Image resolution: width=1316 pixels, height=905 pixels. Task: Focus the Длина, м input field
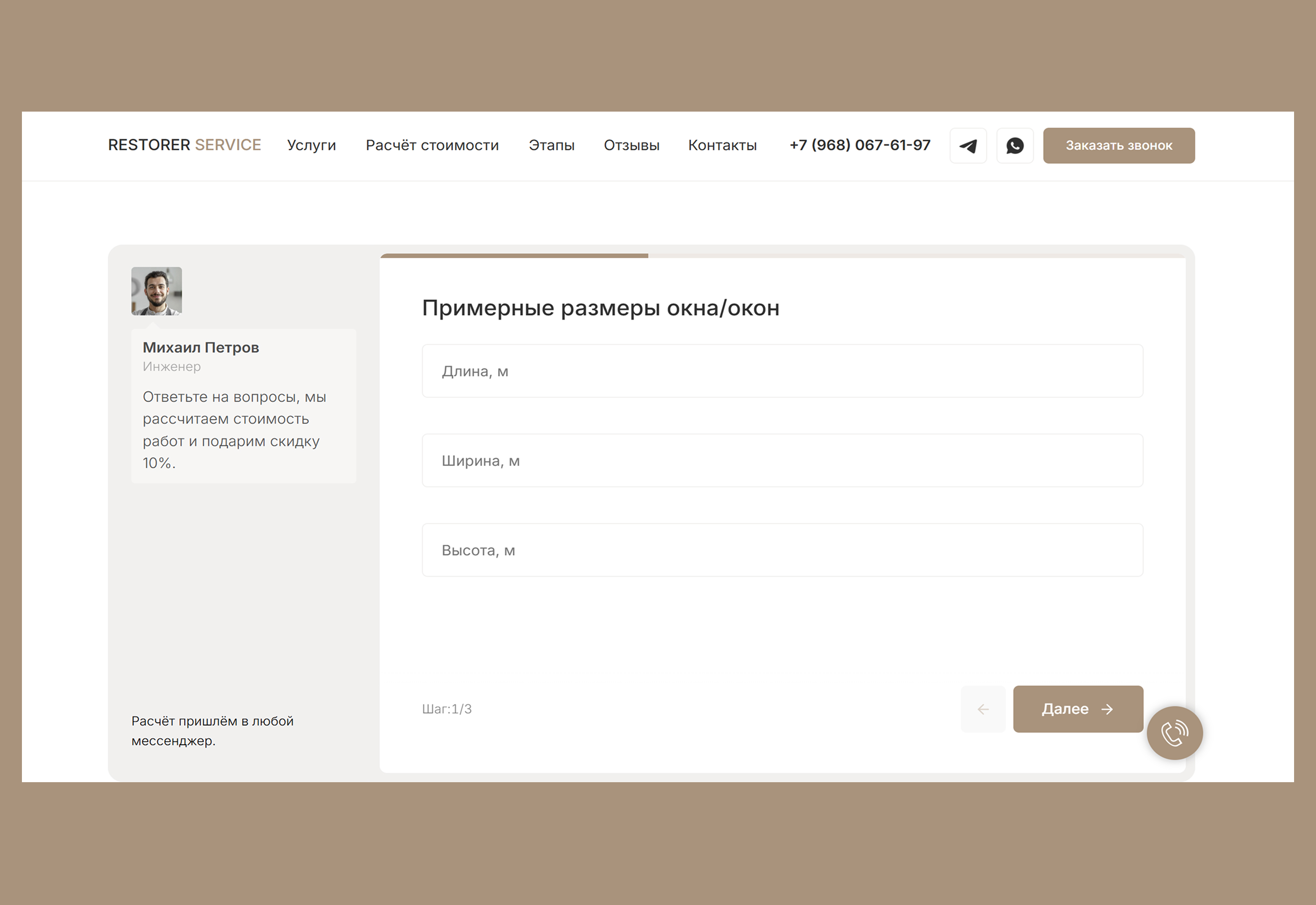click(782, 371)
